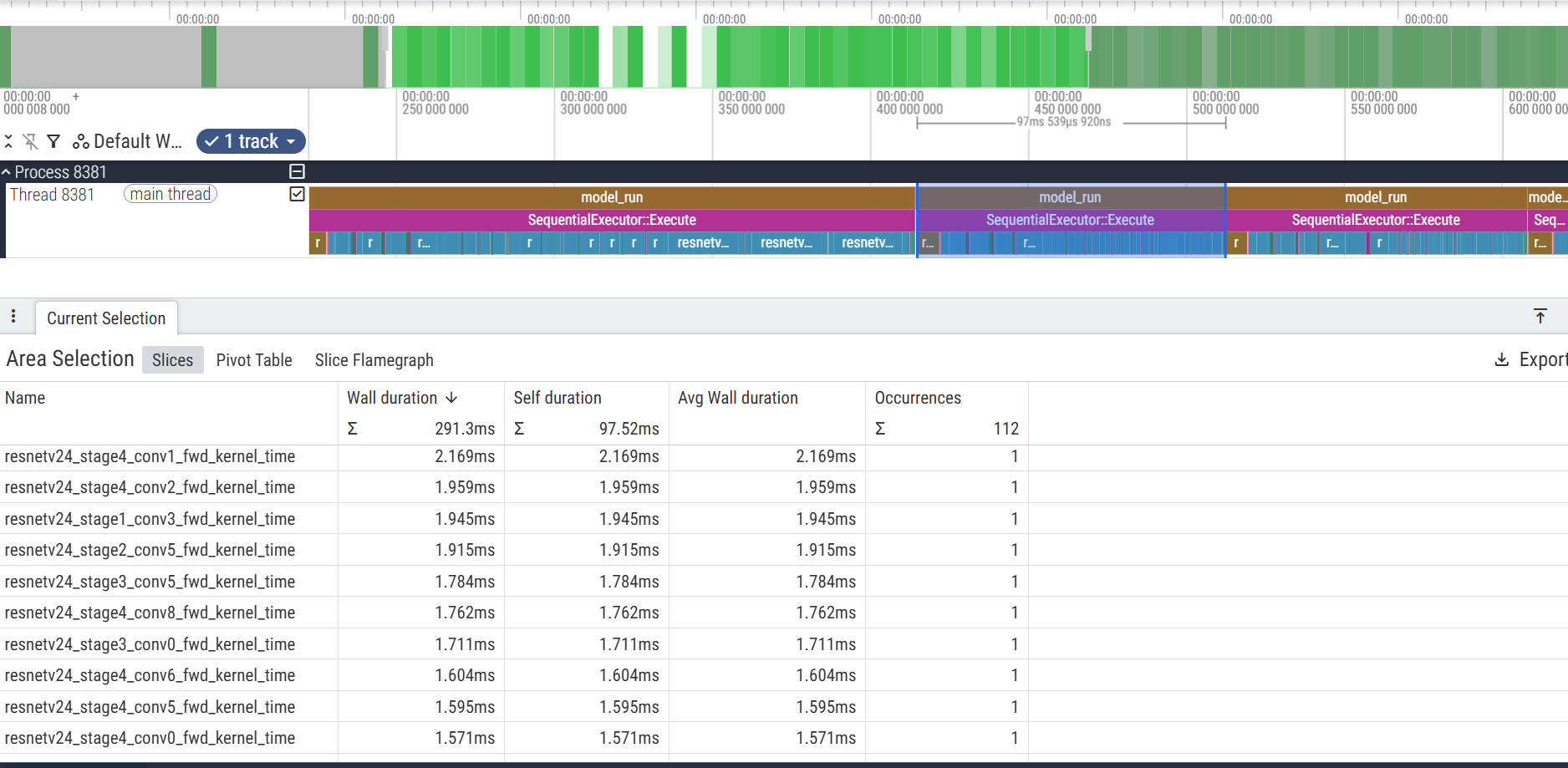
Task: Select the resnetv24_stage4_conv1_fwd_kernel_time row
Action: coord(150,456)
